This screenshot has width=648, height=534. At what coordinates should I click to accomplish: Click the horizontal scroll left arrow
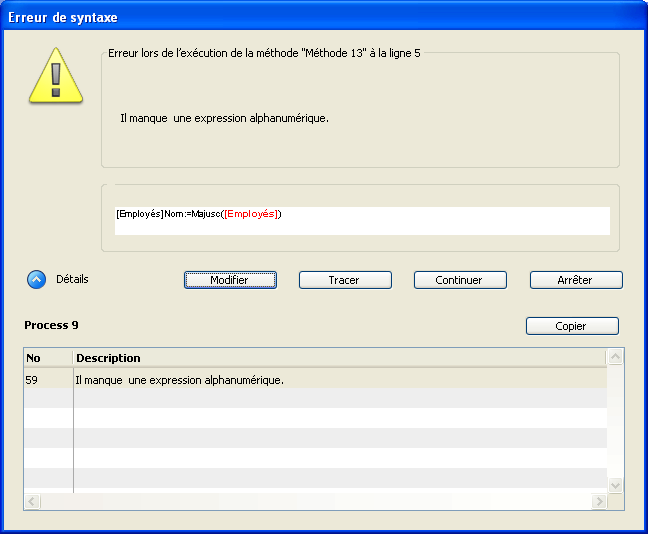(33, 501)
